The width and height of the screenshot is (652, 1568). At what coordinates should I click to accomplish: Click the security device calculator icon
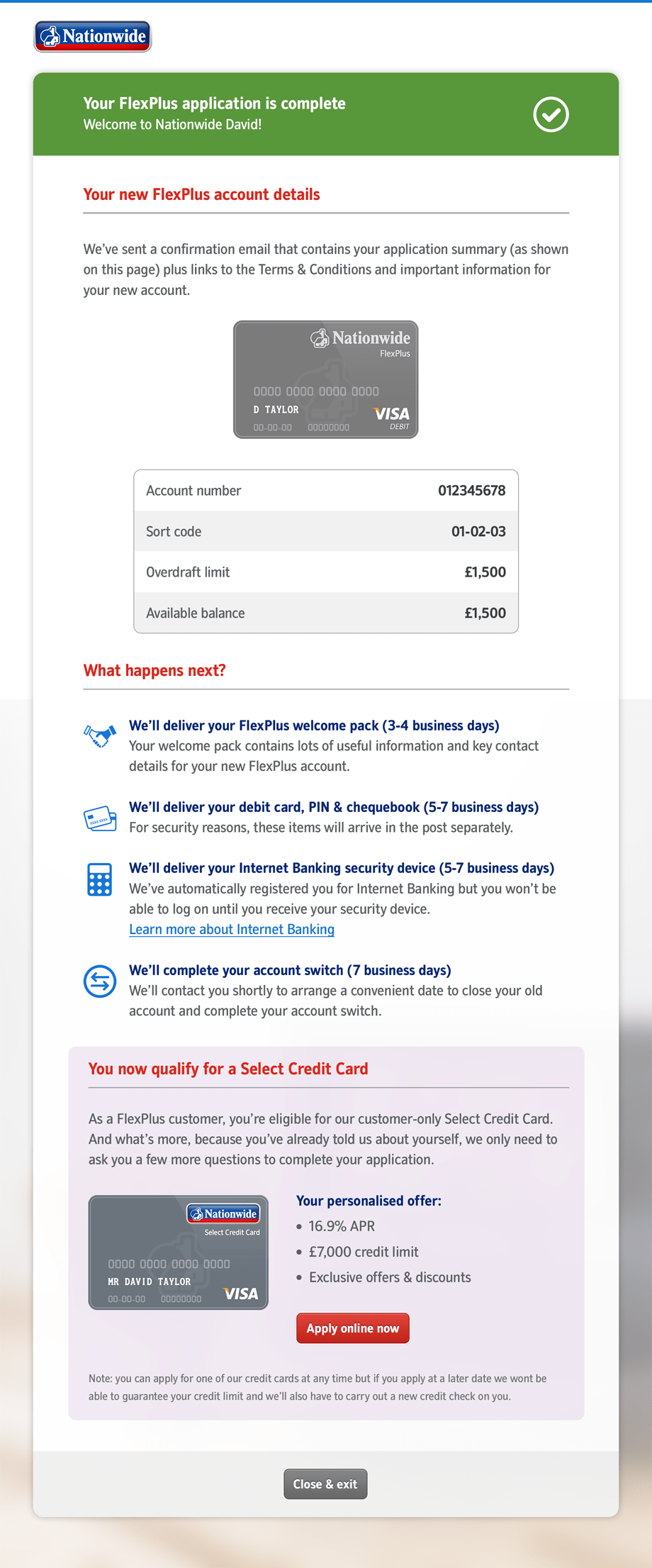tap(99, 879)
